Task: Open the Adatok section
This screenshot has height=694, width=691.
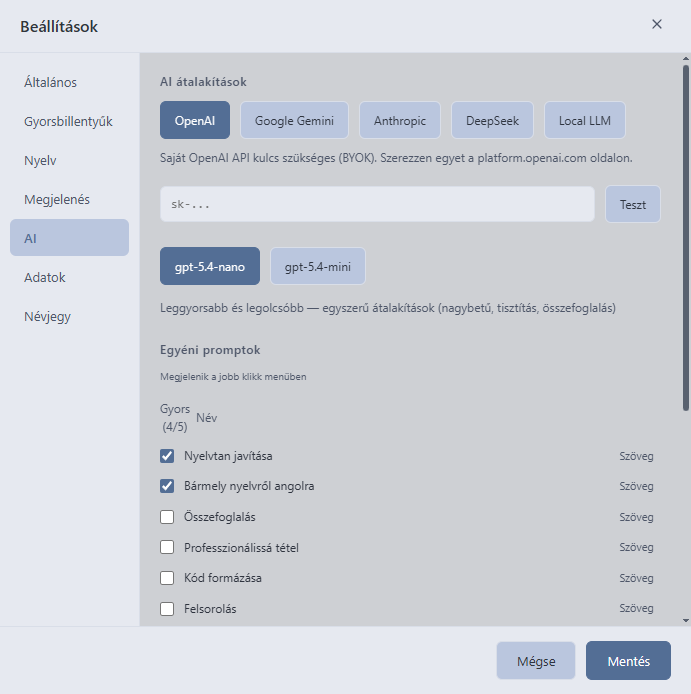Action: pyautogui.click(x=69, y=277)
